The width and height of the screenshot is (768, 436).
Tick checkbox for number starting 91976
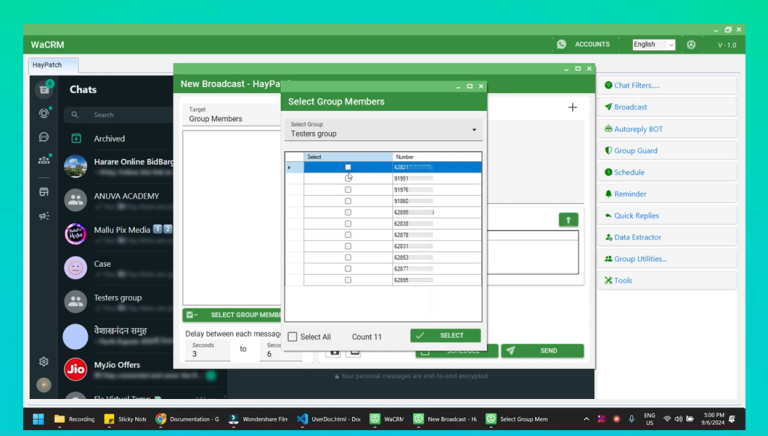[348, 190]
